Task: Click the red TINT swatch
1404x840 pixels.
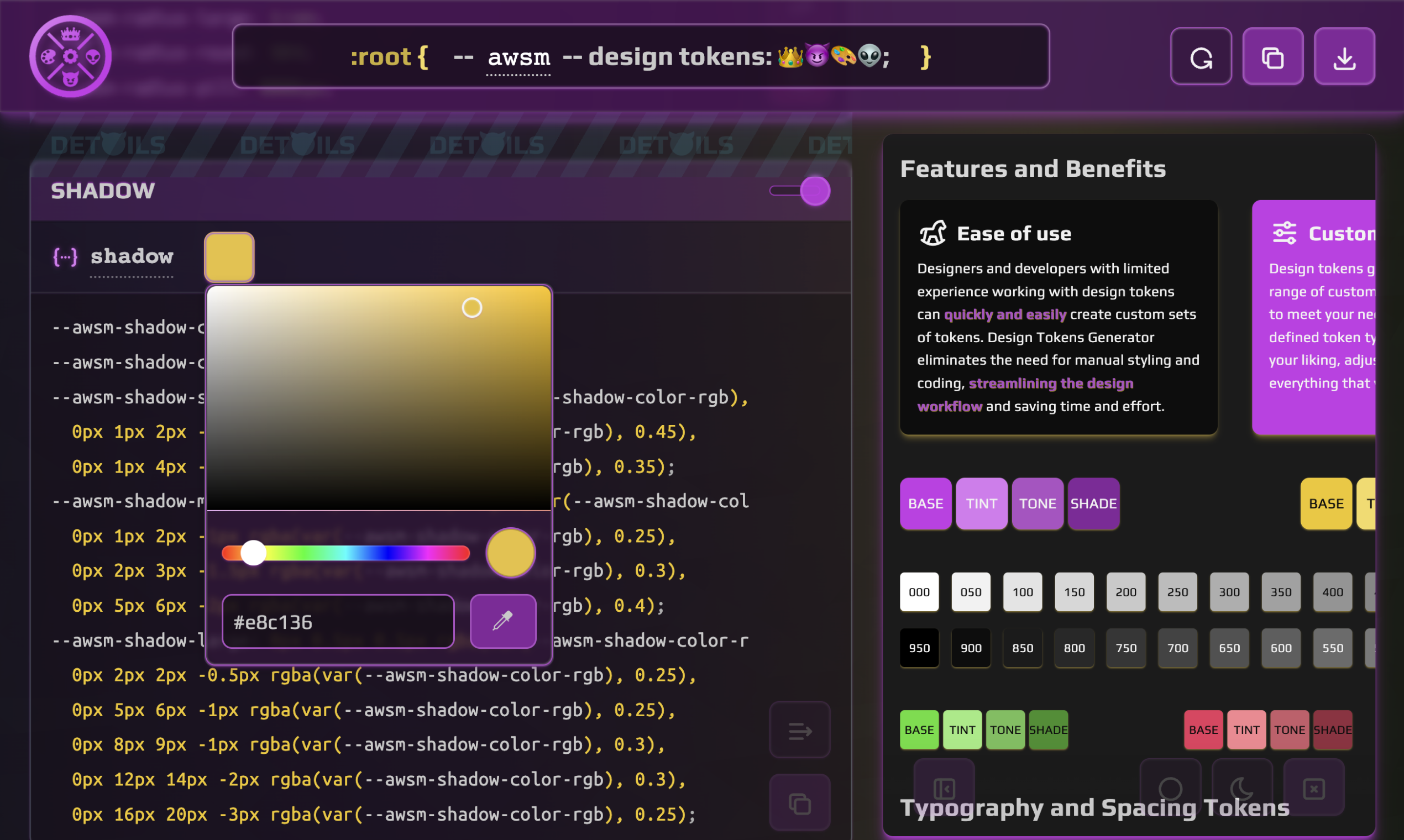Action: (x=1246, y=729)
